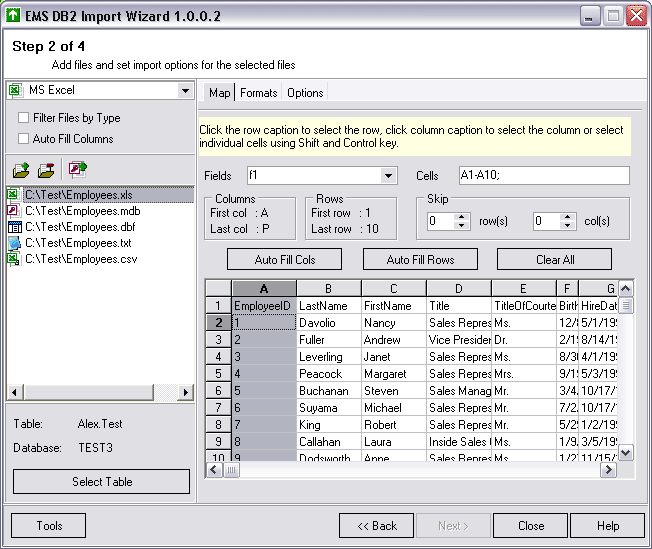This screenshot has width=652, height=549.
Task: Decrease the Skip rows spinner value
Action: 462,225
